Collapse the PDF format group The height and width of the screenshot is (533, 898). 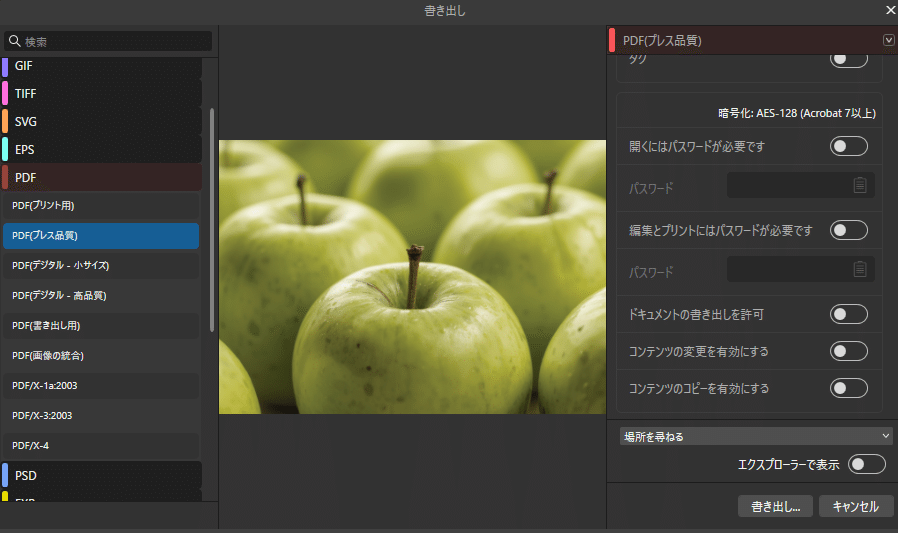pyautogui.click(x=102, y=177)
